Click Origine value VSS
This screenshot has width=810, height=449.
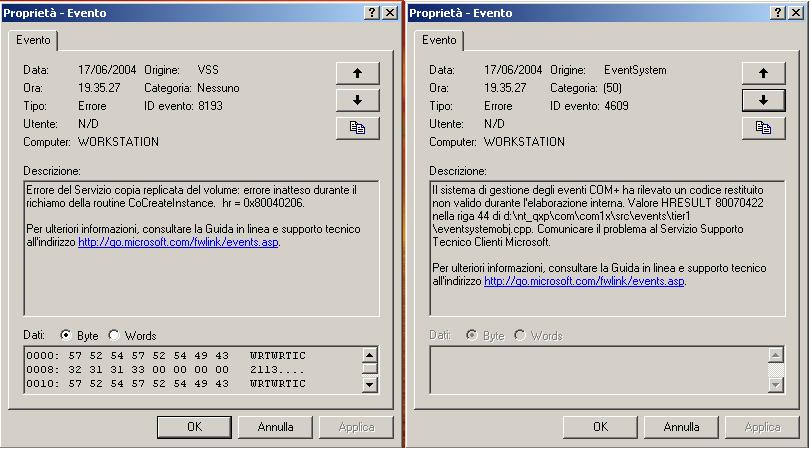point(208,70)
